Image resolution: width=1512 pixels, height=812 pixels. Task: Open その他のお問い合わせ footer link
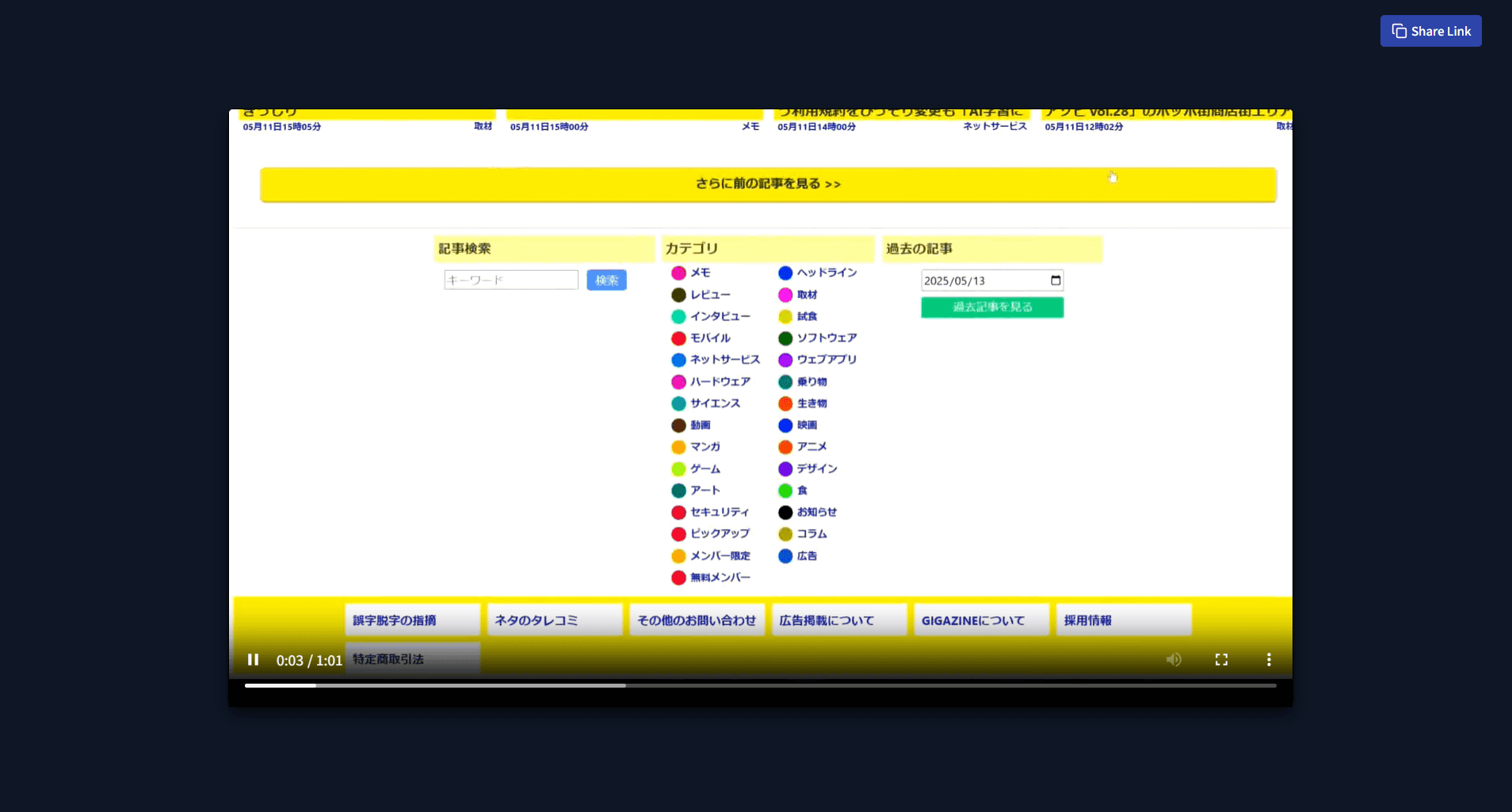[697, 620]
